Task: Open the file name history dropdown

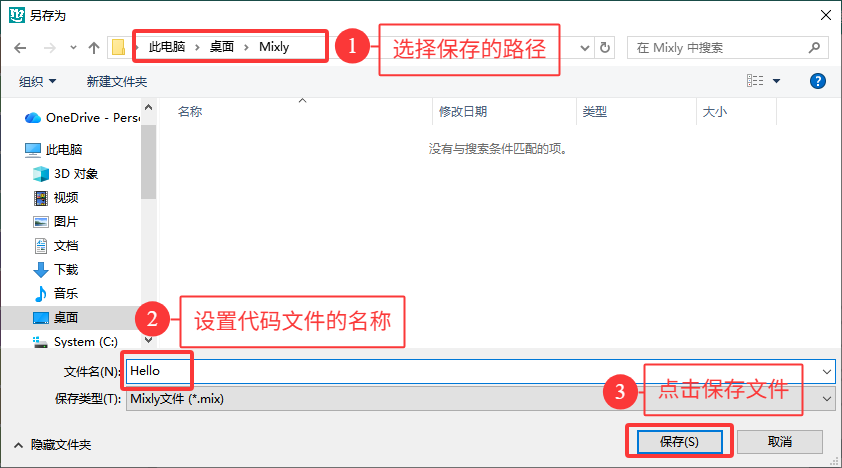Action: coord(826,371)
